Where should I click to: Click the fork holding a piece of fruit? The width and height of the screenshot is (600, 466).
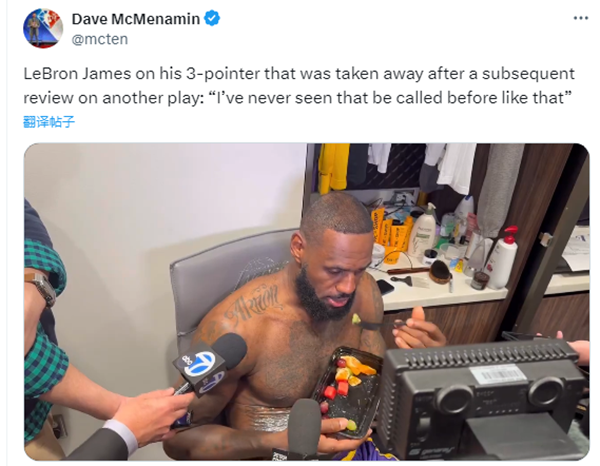pos(377,323)
